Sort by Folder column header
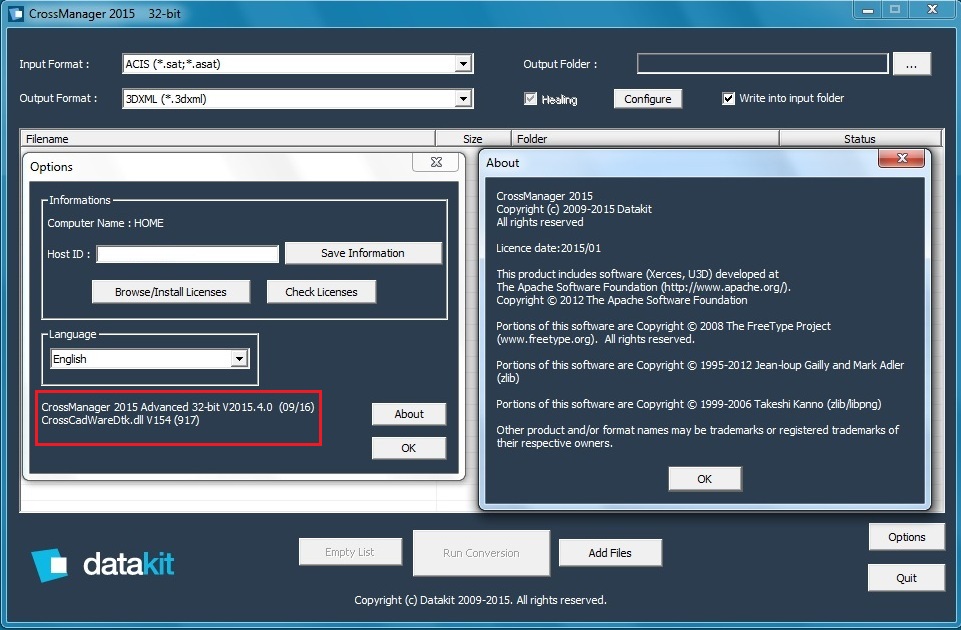Viewport: 961px width, 630px height. click(645, 139)
